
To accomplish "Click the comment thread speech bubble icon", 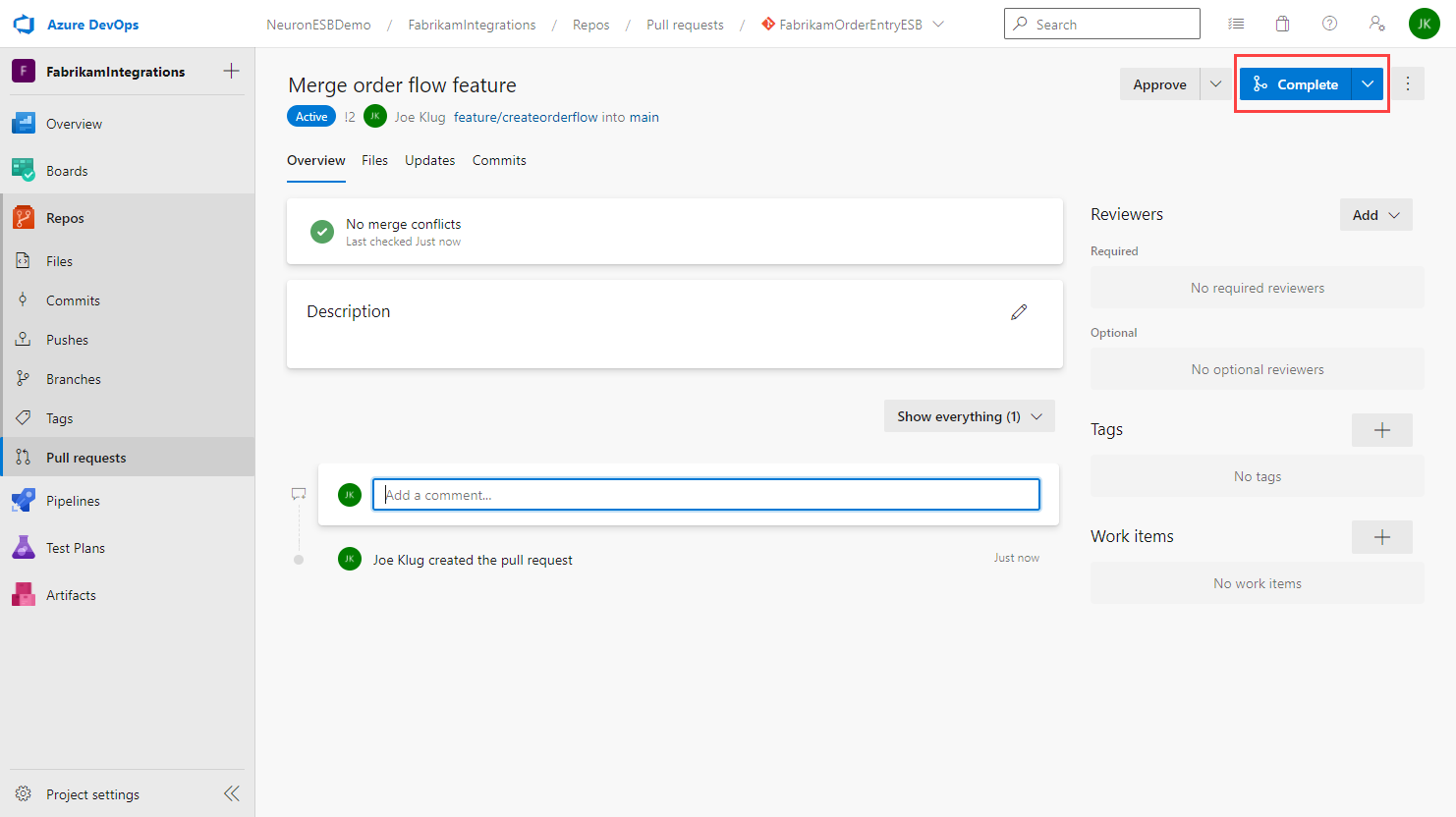I will pyautogui.click(x=299, y=494).
